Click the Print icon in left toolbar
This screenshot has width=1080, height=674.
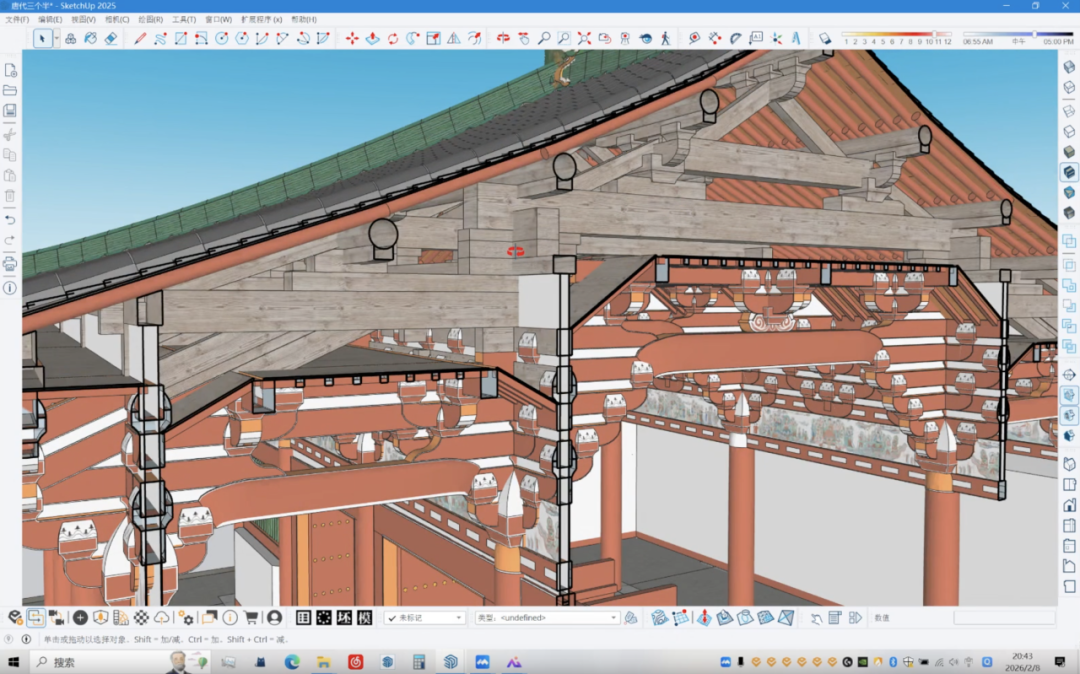click(10, 264)
